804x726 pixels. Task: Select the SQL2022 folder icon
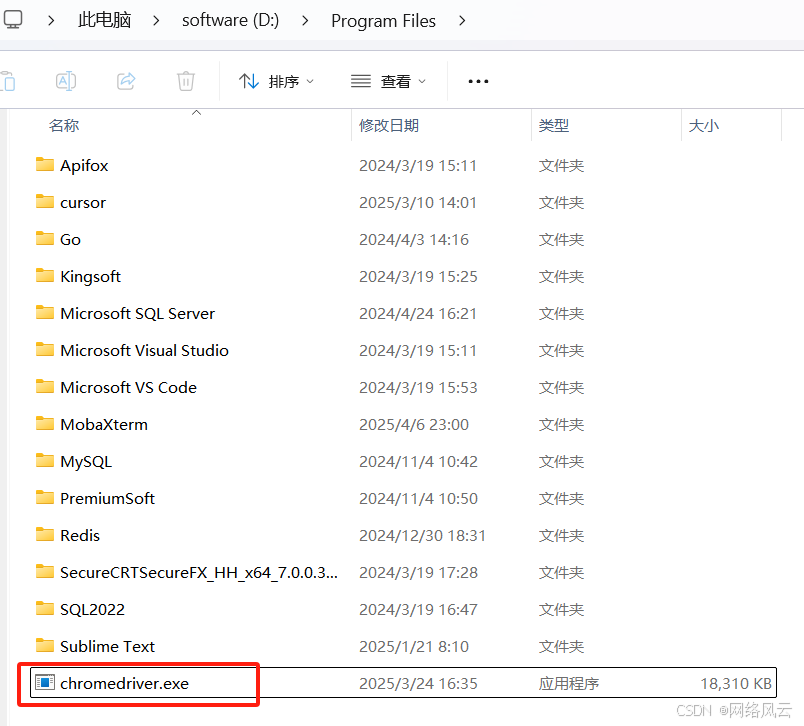[x=45, y=608]
